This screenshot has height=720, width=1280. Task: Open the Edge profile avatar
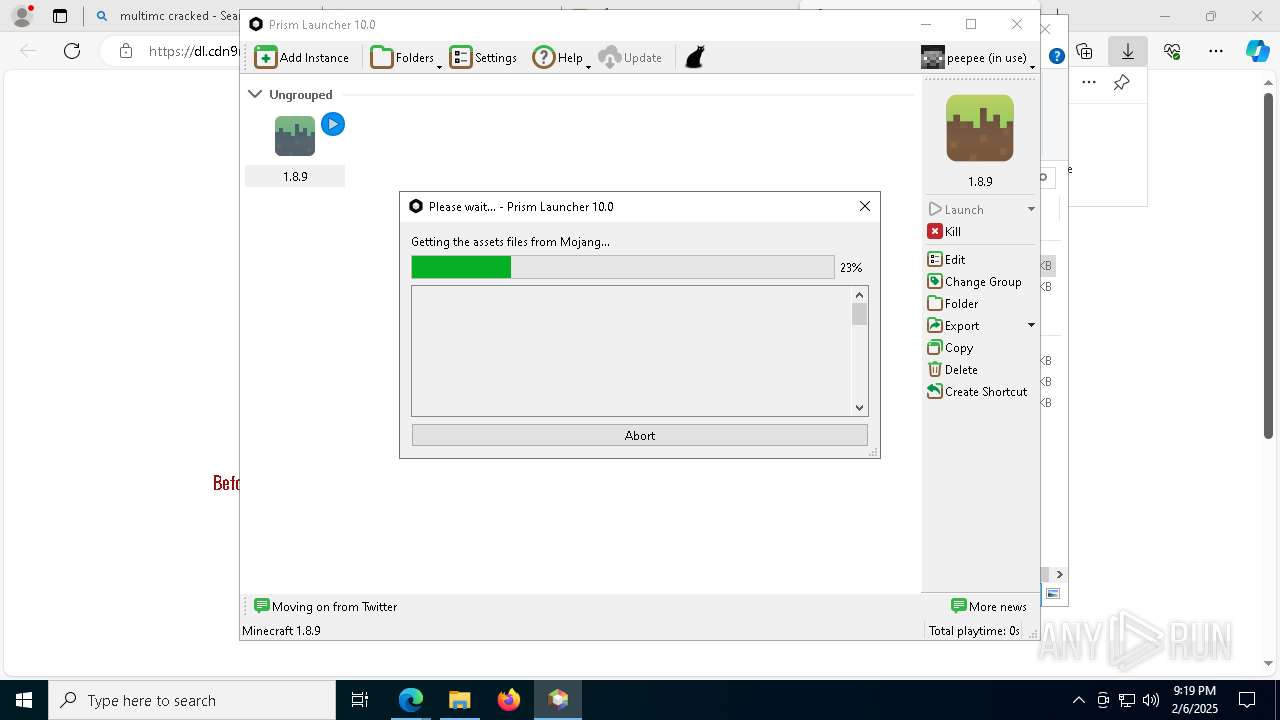point(22,16)
